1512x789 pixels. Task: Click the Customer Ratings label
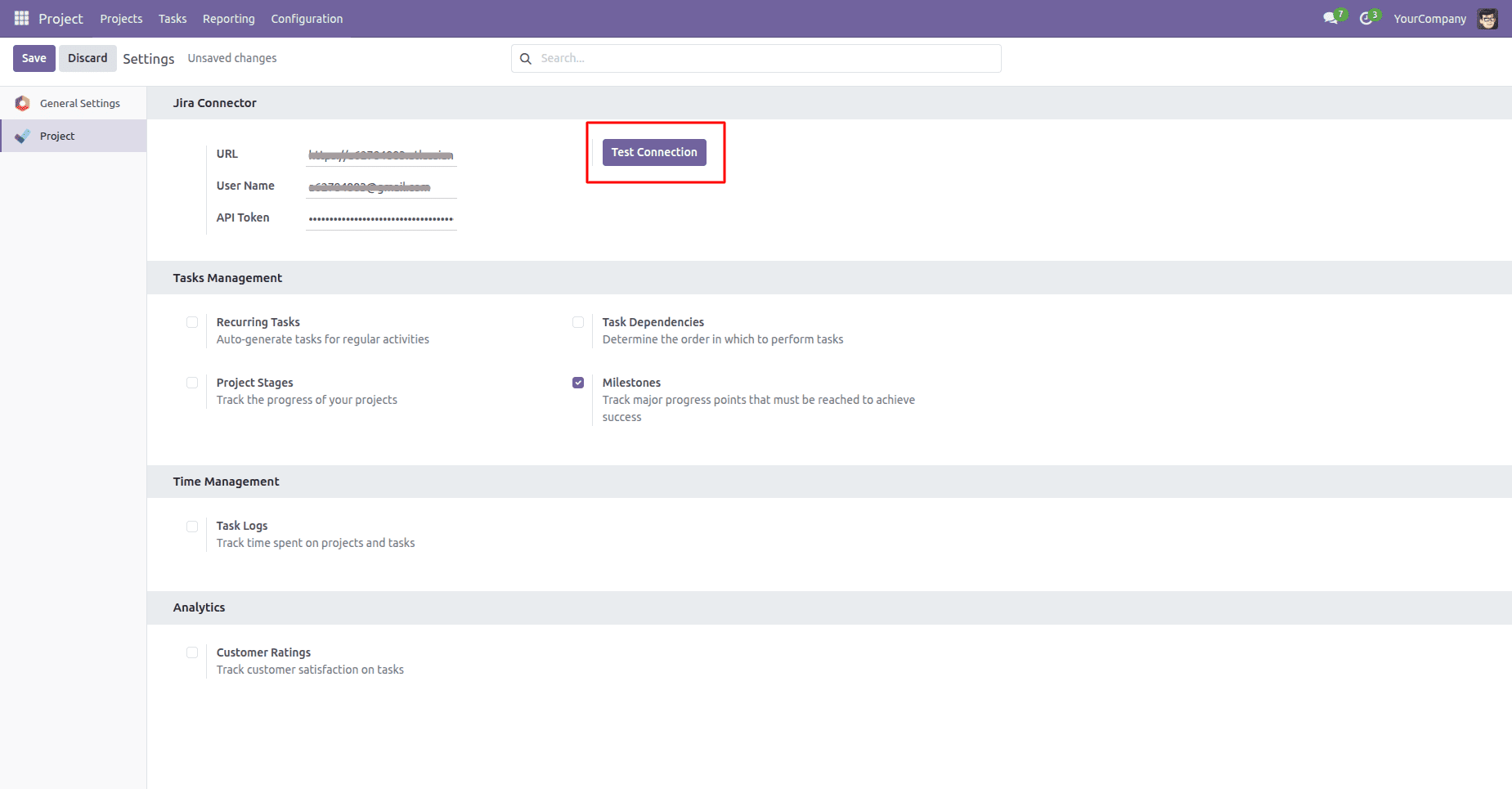(x=263, y=652)
